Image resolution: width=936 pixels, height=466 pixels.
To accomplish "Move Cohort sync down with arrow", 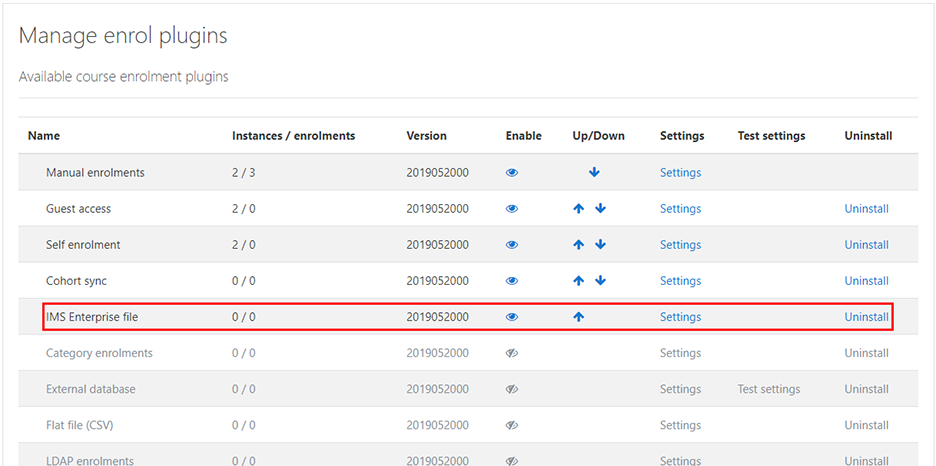I will point(600,281).
